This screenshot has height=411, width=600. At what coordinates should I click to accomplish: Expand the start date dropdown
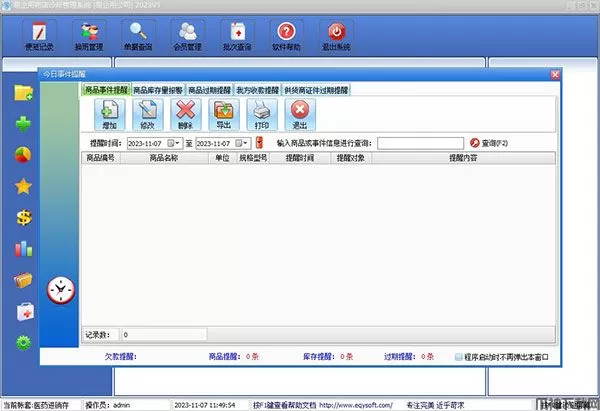pos(177,144)
